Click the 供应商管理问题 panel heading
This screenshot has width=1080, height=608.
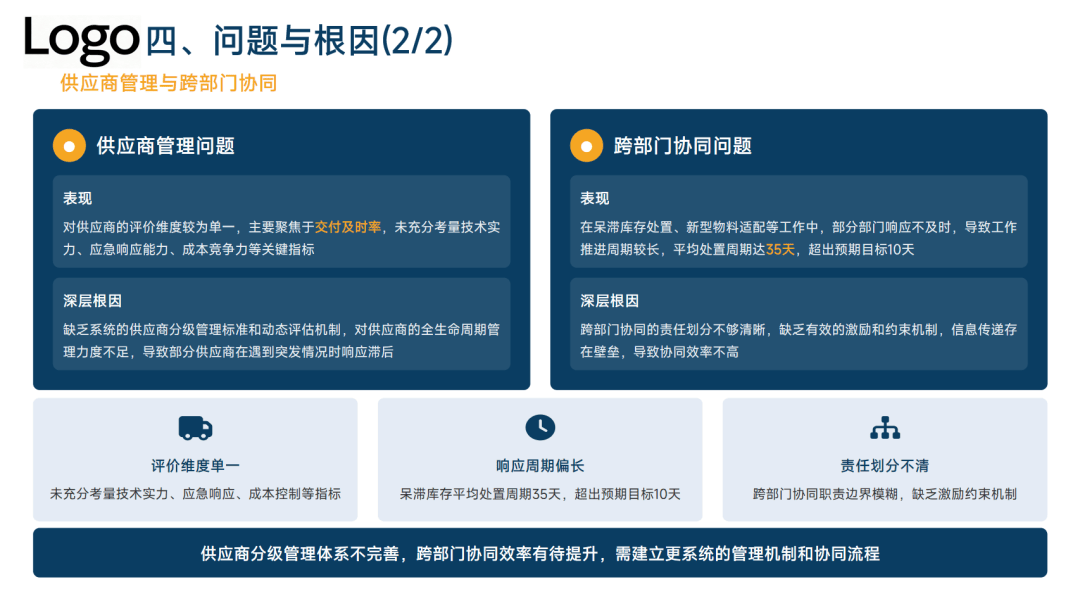point(165,146)
